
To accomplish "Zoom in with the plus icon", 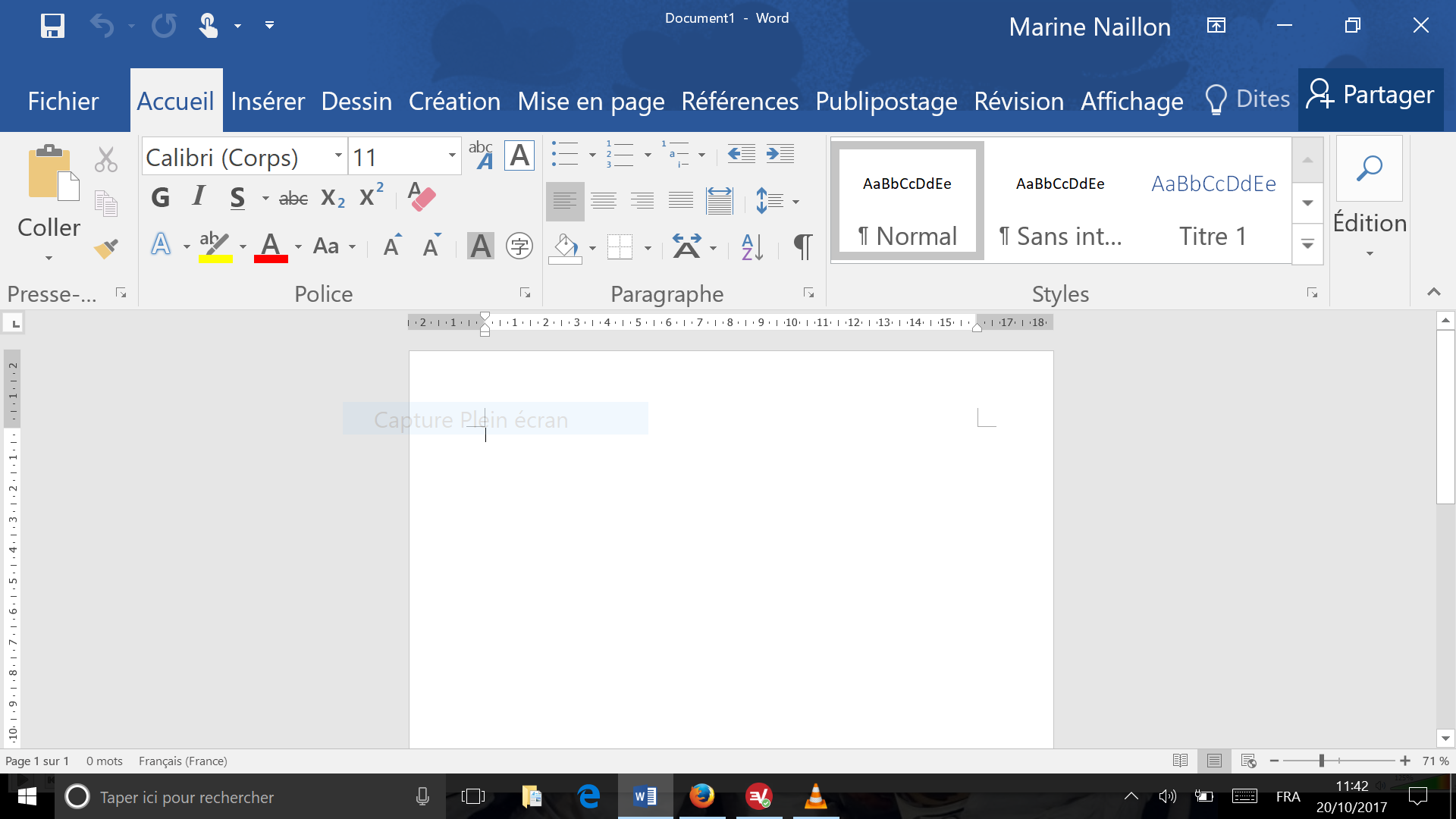I will click(1404, 761).
